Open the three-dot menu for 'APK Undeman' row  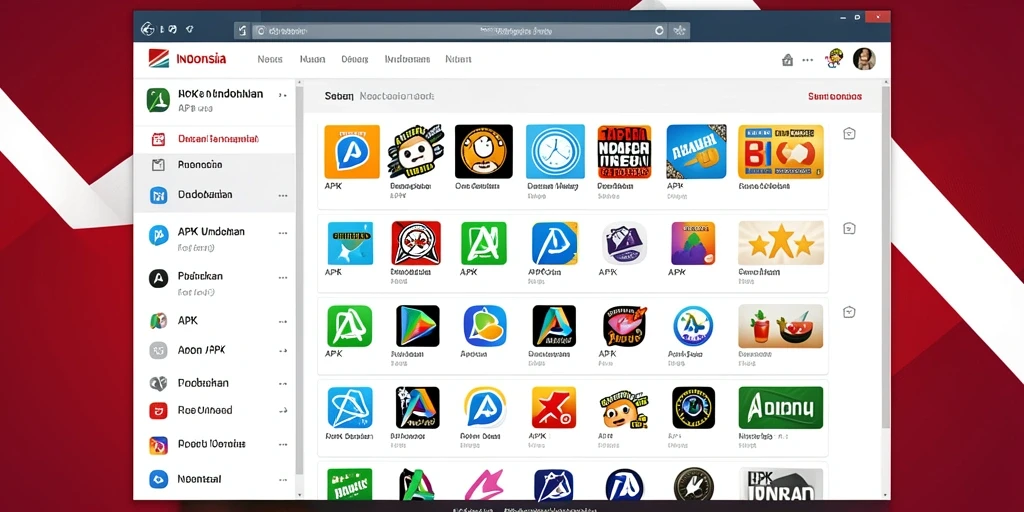[x=283, y=232]
